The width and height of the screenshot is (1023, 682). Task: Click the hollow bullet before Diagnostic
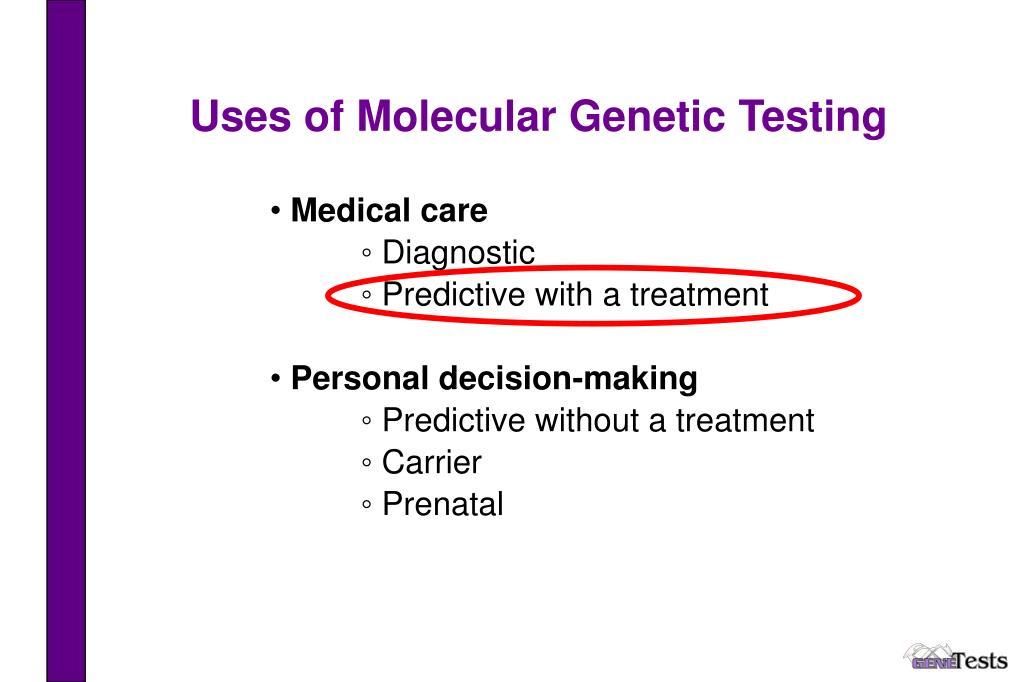(x=367, y=253)
